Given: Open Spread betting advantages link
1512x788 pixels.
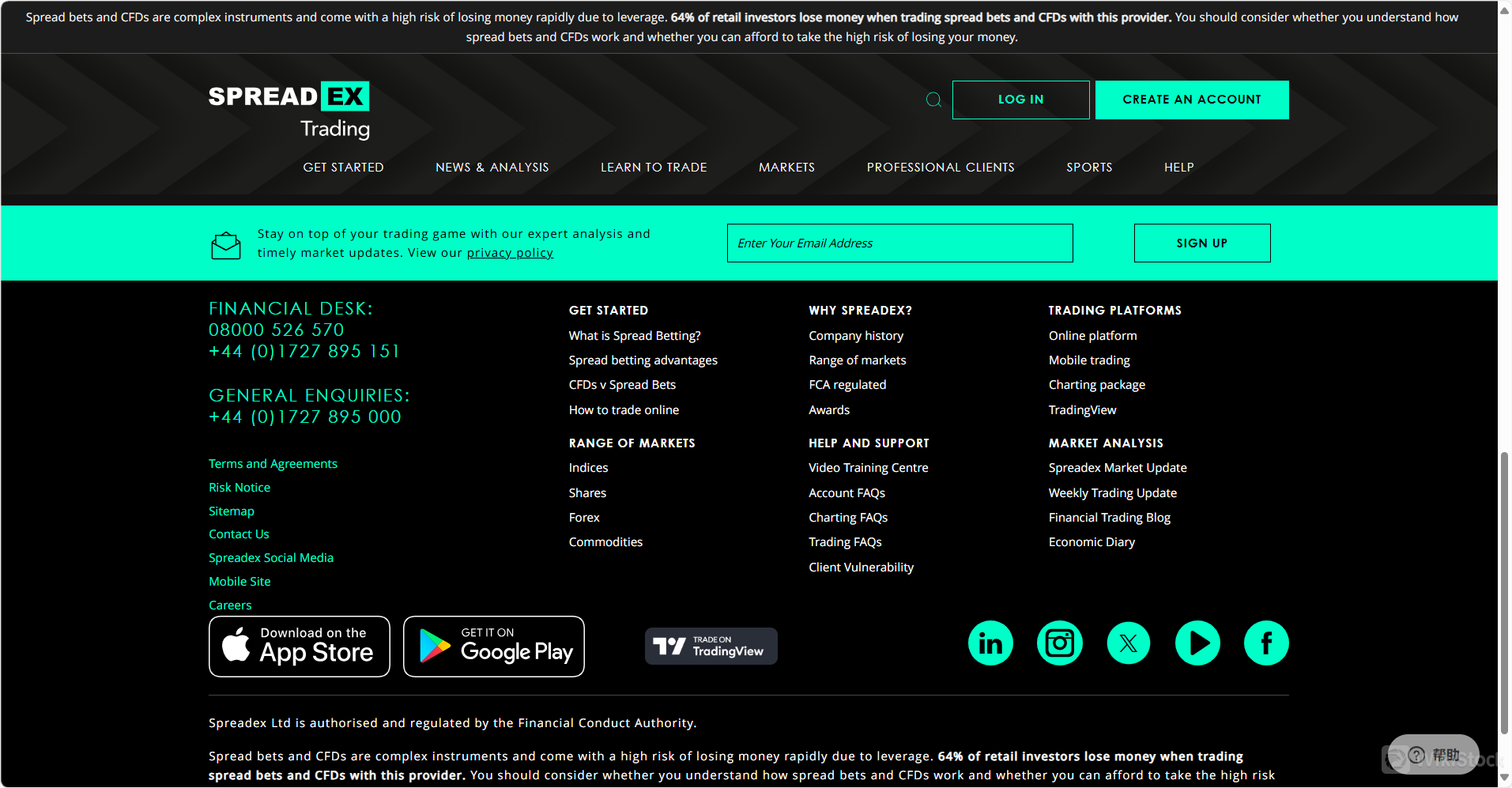Looking at the screenshot, I should 643,360.
